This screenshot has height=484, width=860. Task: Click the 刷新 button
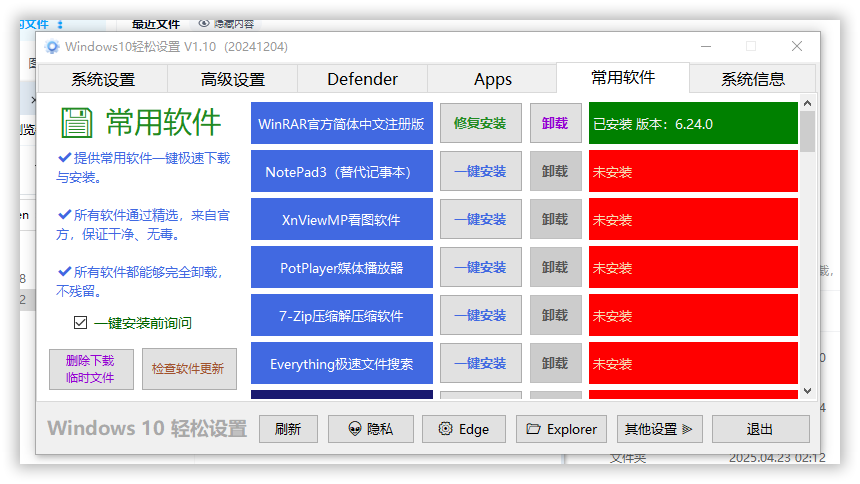pyautogui.click(x=288, y=429)
